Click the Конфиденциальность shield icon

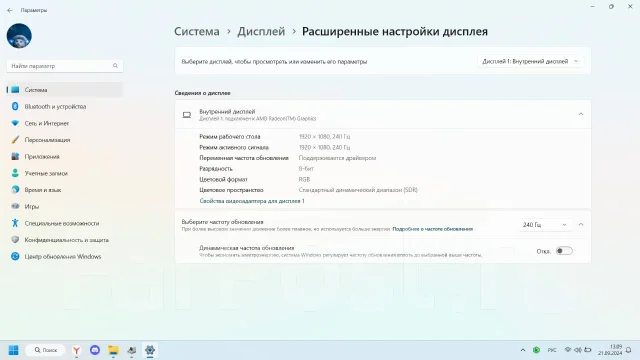coord(16,240)
